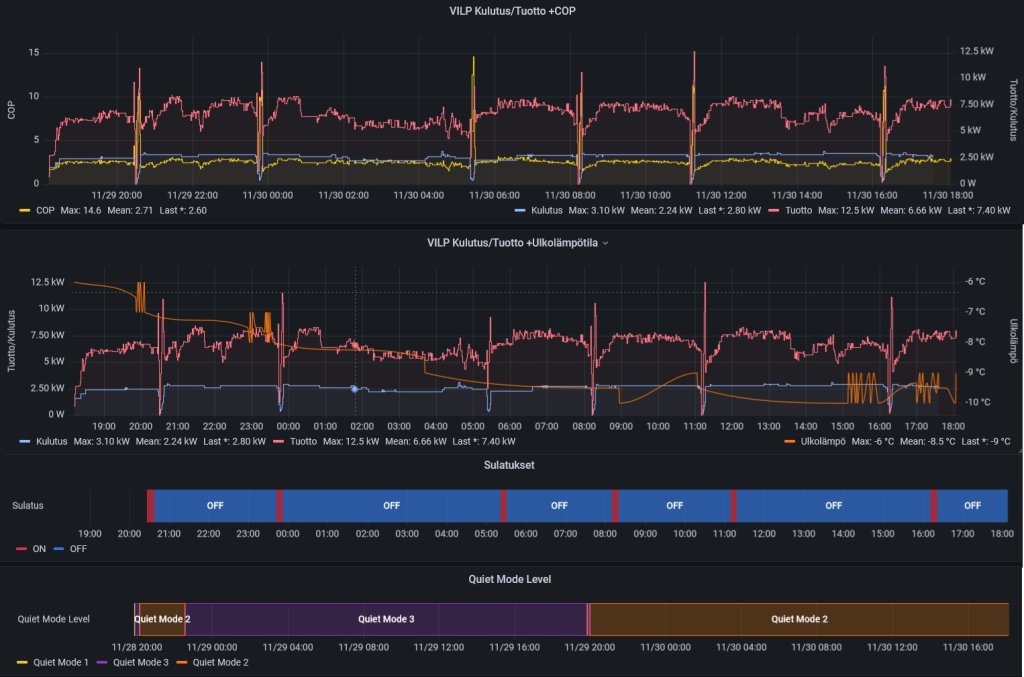Viewport: 1024px width, 677px height.
Task: Click the yellow Quiet Mode 1 legend marker
Action: (22, 662)
